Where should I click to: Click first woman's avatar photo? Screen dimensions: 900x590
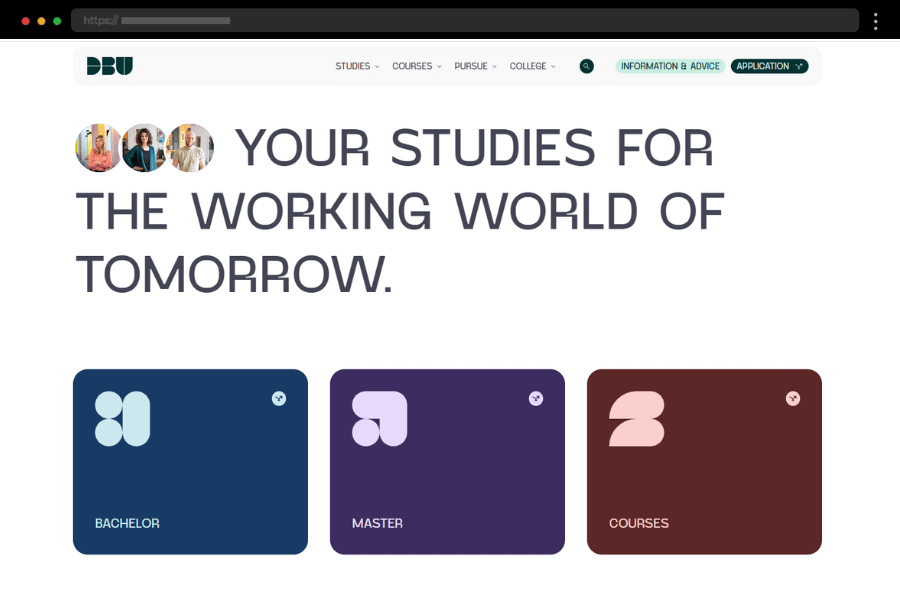tap(98, 148)
